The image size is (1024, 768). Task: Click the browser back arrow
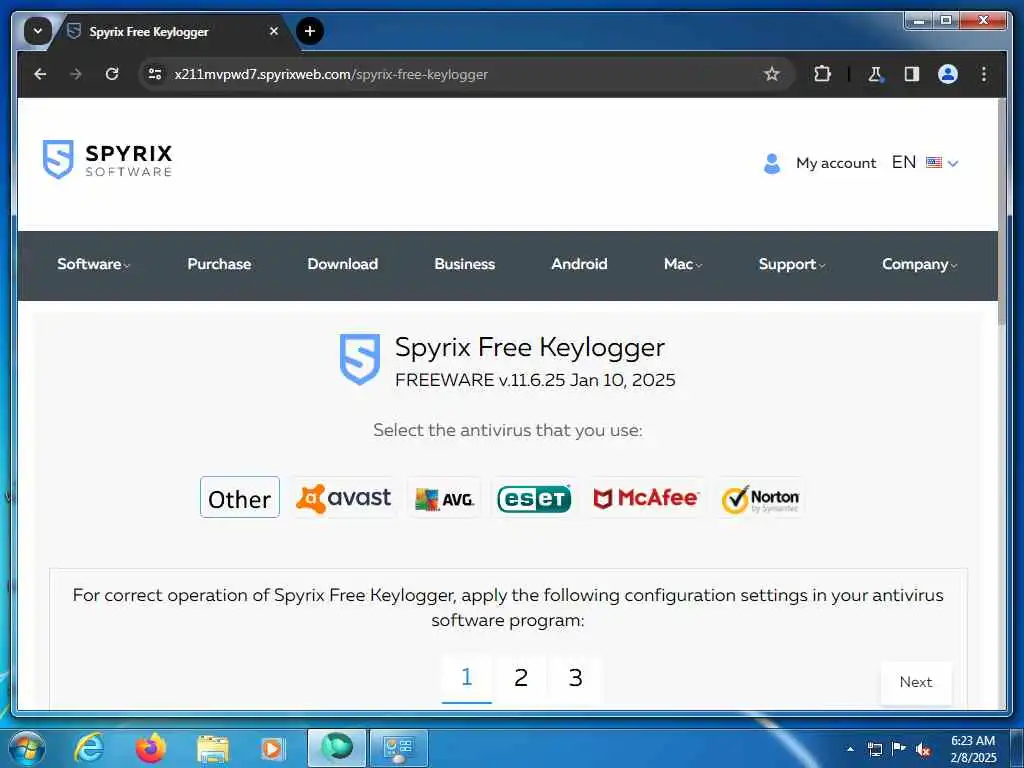[x=40, y=74]
